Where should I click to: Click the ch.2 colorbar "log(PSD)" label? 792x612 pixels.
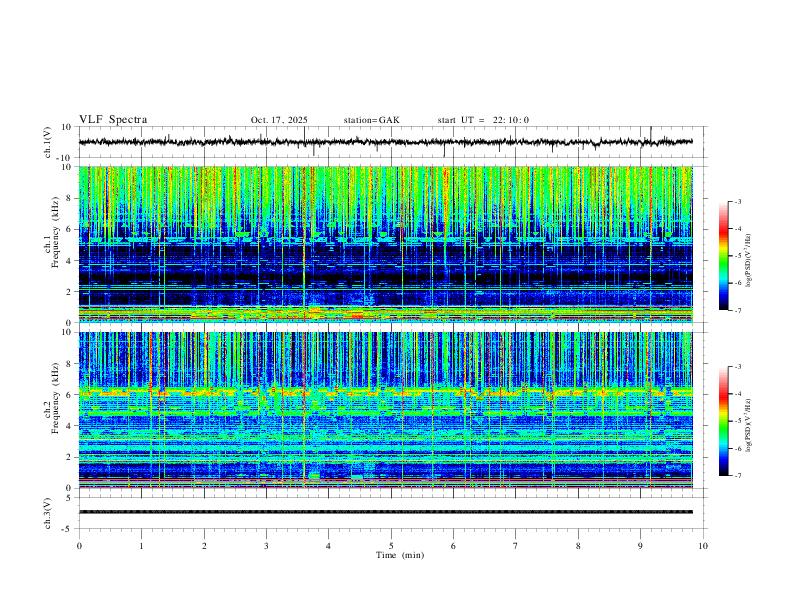tap(748, 426)
